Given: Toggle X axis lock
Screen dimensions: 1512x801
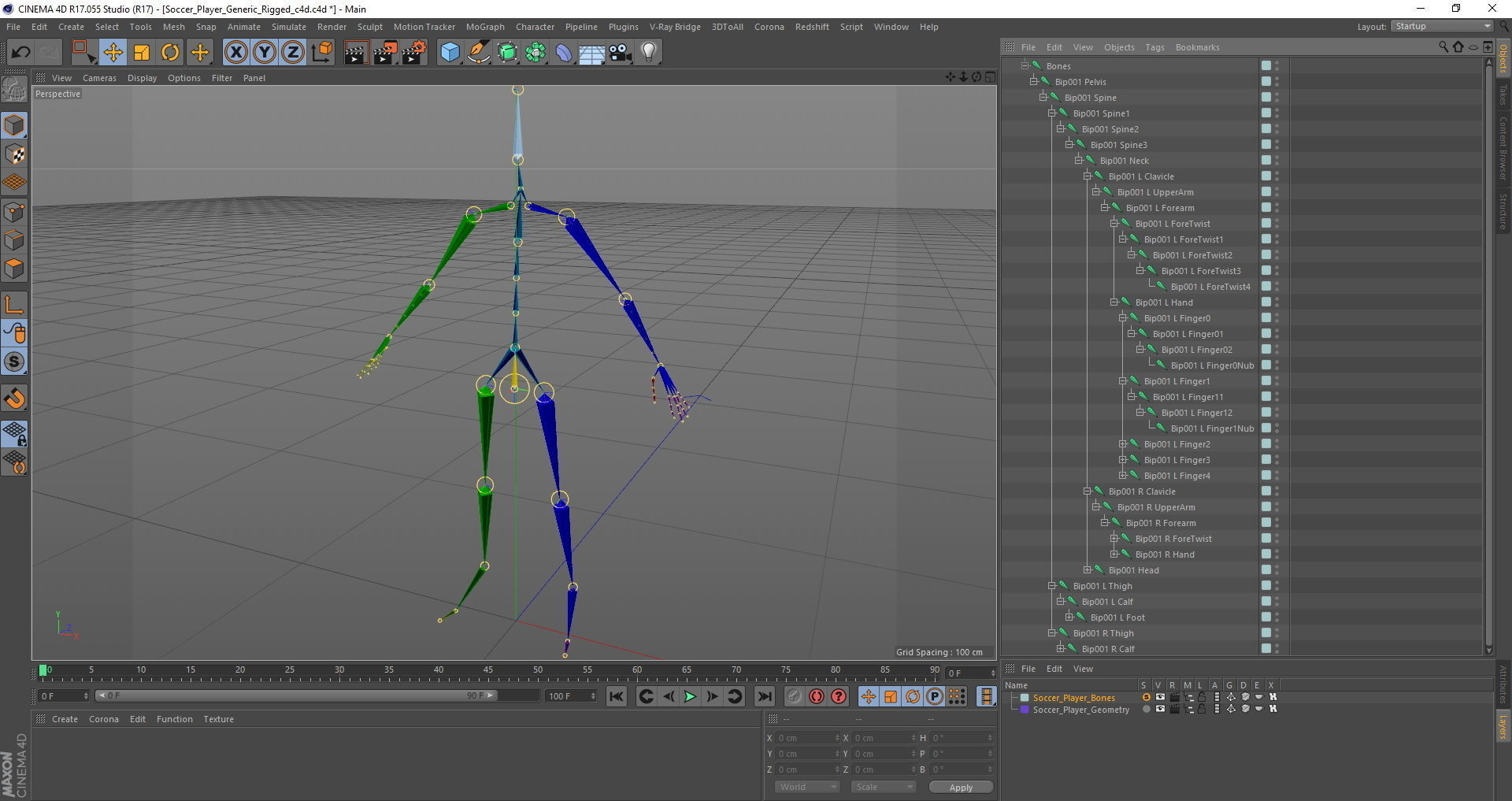Looking at the screenshot, I should point(235,53).
